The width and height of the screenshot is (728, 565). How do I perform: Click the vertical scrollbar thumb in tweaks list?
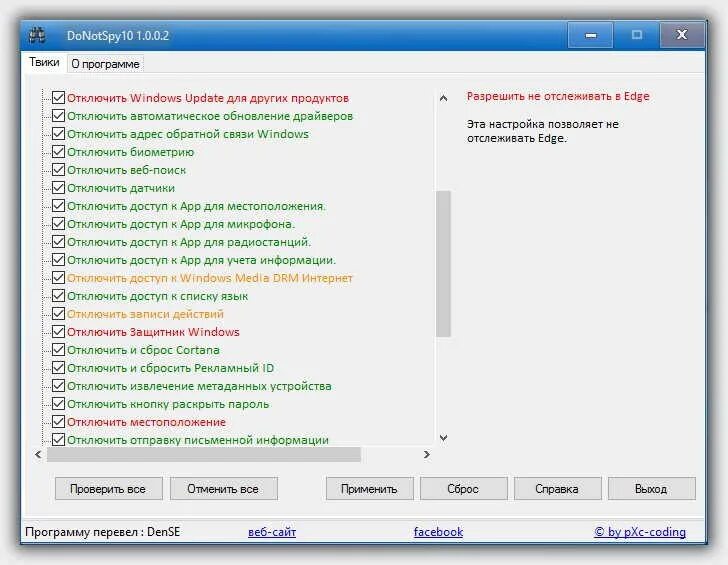pos(443,263)
